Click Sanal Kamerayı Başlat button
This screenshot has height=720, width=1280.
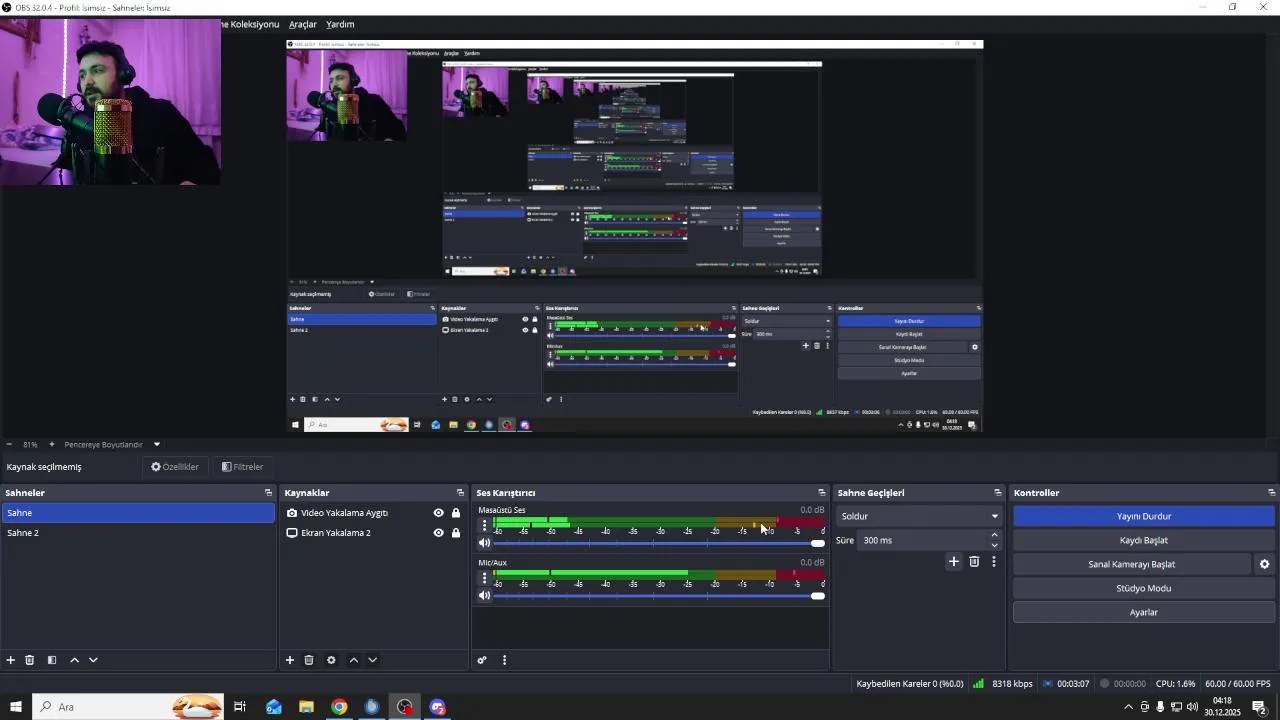(1132, 564)
